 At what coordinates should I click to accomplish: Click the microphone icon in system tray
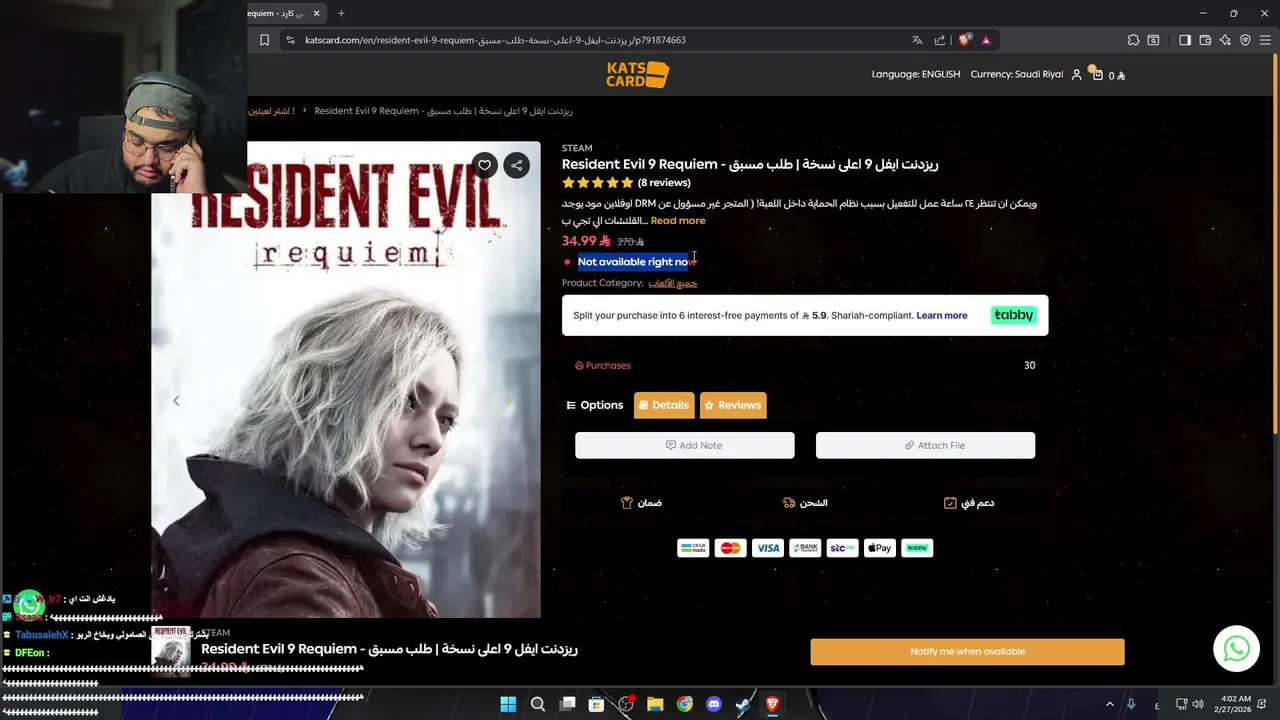tap(1131, 704)
